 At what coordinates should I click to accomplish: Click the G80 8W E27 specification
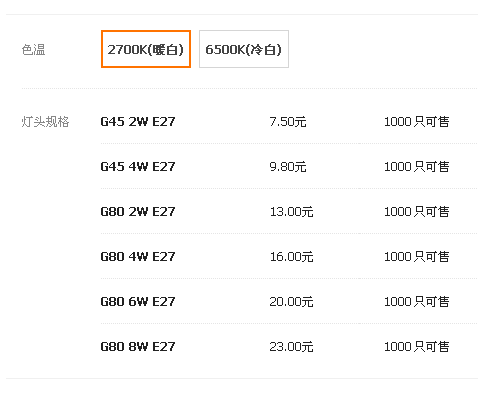[x=138, y=347]
